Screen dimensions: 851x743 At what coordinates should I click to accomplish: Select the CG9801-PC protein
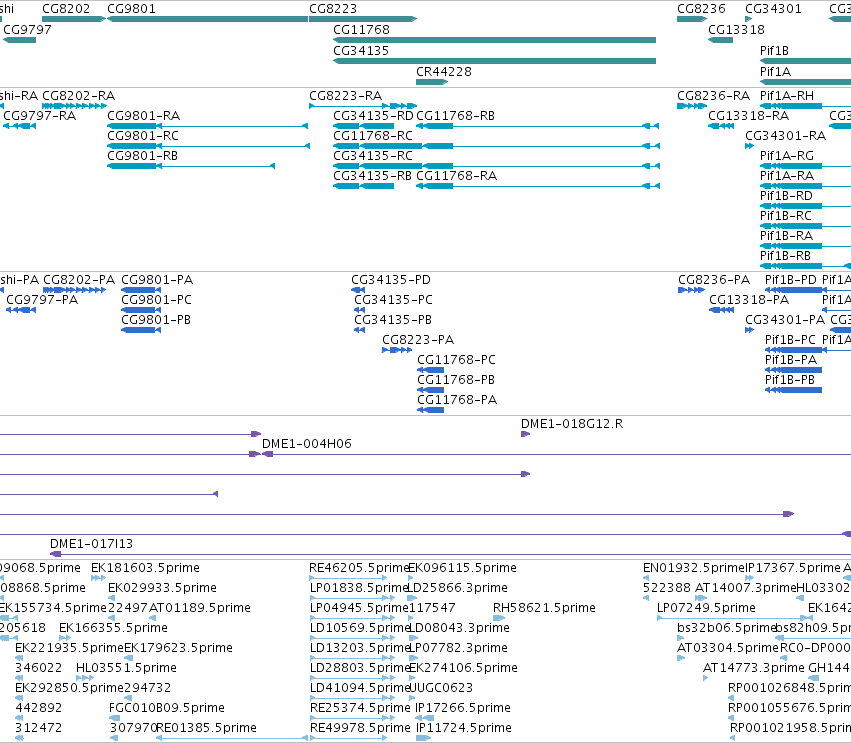point(141,310)
